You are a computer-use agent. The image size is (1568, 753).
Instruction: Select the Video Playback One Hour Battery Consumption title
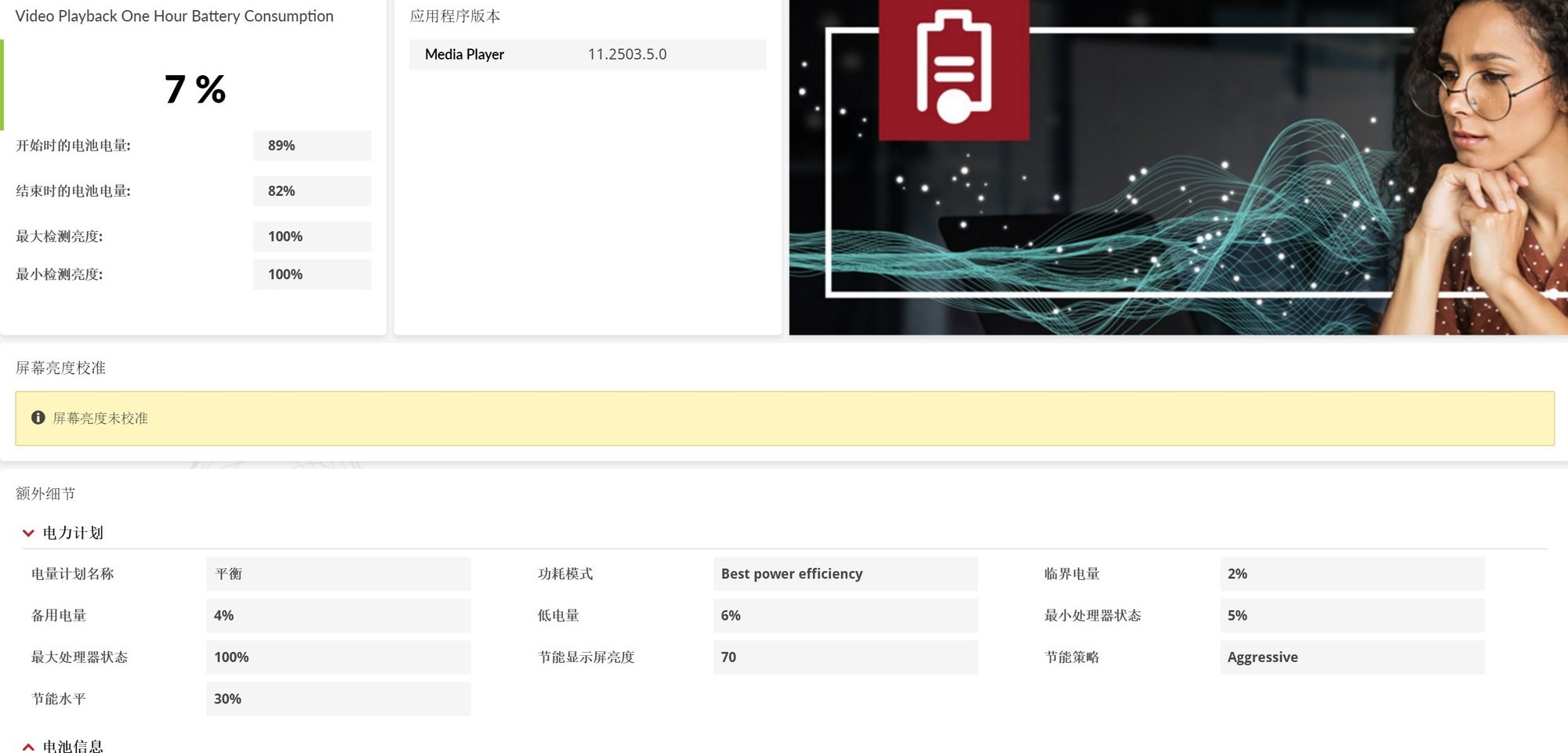click(x=175, y=16)
